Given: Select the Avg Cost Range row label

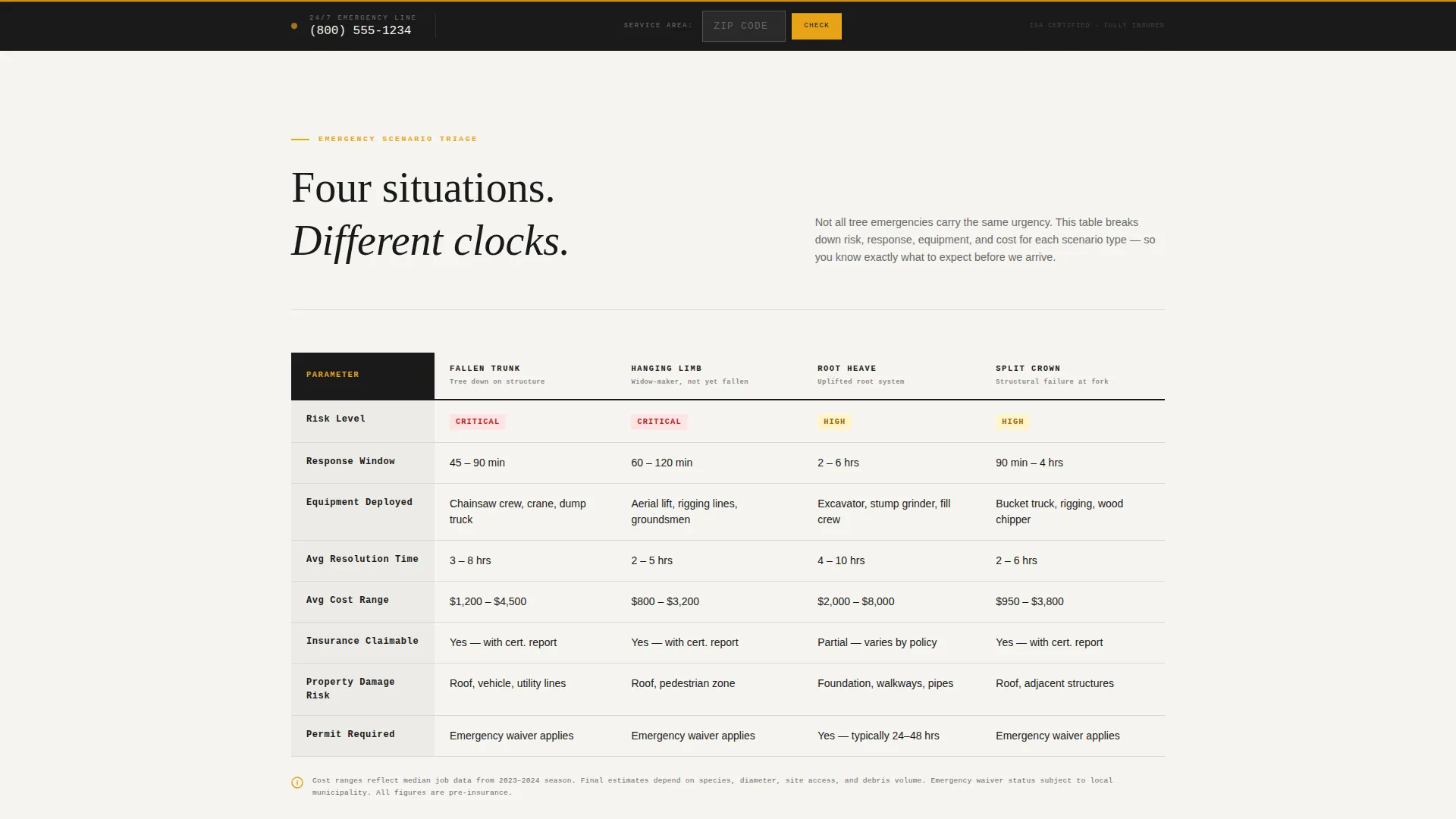Looking at the screenshot, I should 362,601.
